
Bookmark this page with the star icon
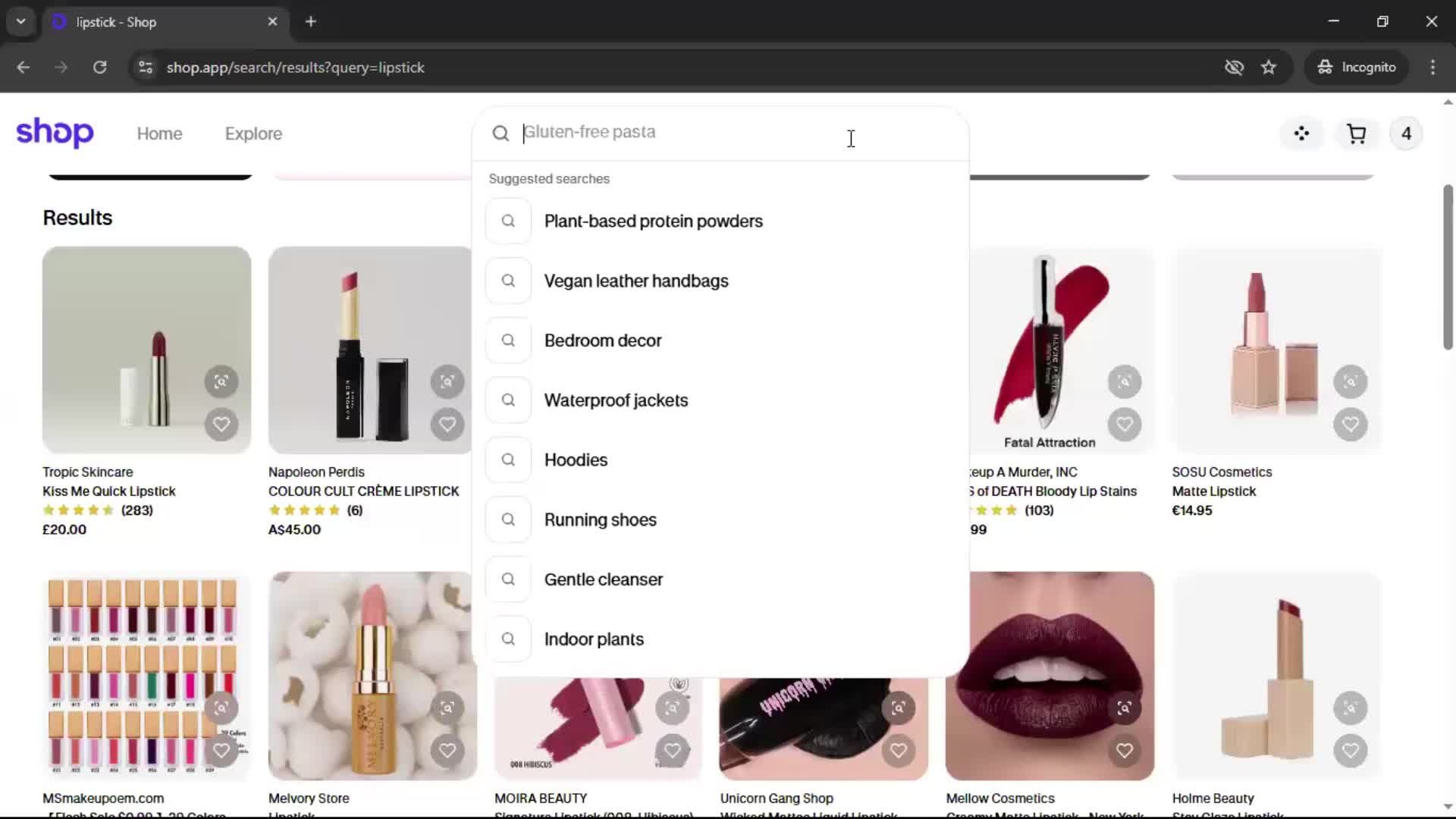(x=1269, y=67)
